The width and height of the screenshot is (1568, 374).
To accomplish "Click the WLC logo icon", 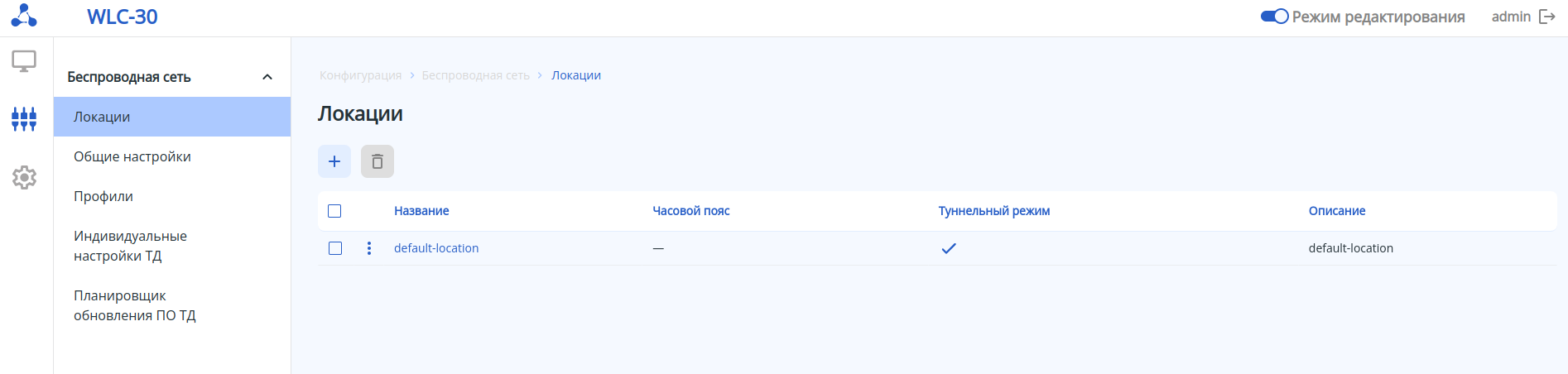I will pyautogui.click(x=24, y=16).
